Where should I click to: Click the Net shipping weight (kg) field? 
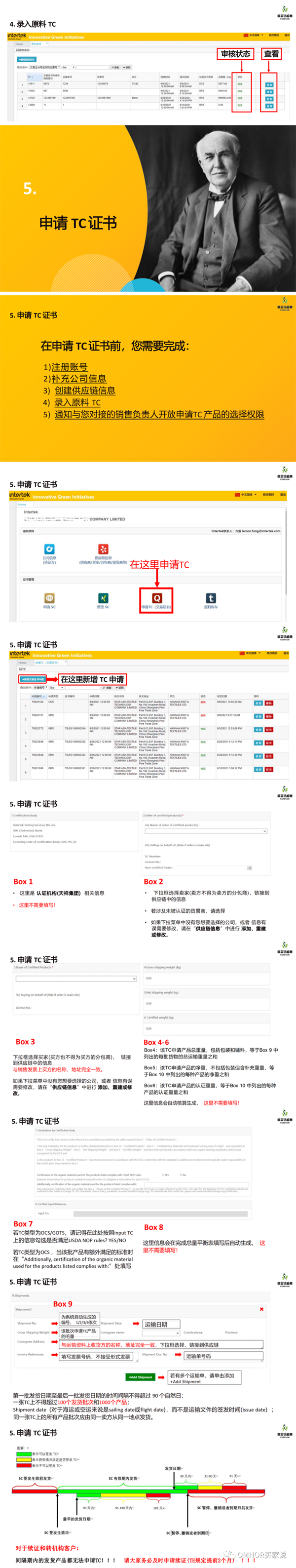206,1003
